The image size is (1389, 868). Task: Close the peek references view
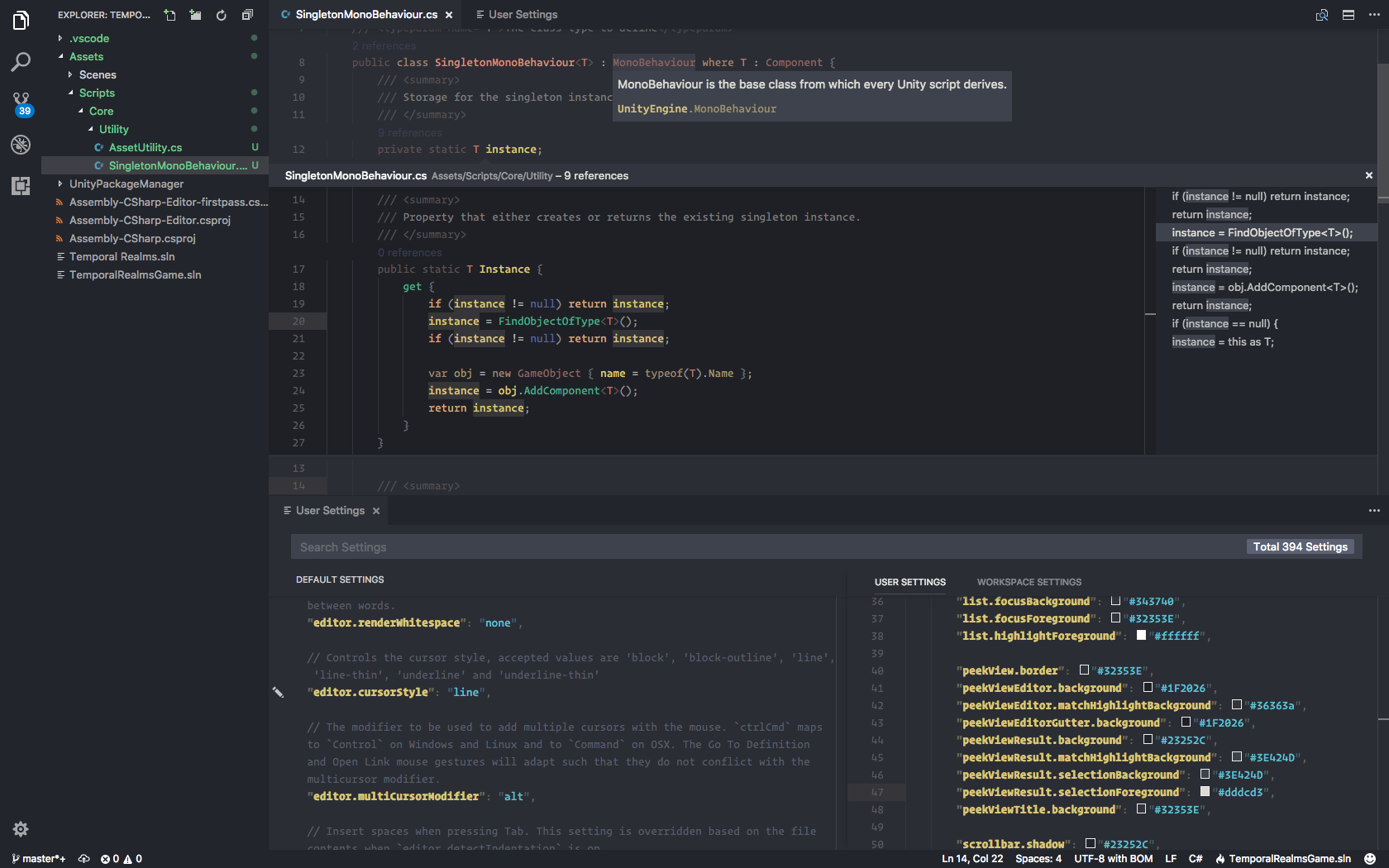(1369, 175)
